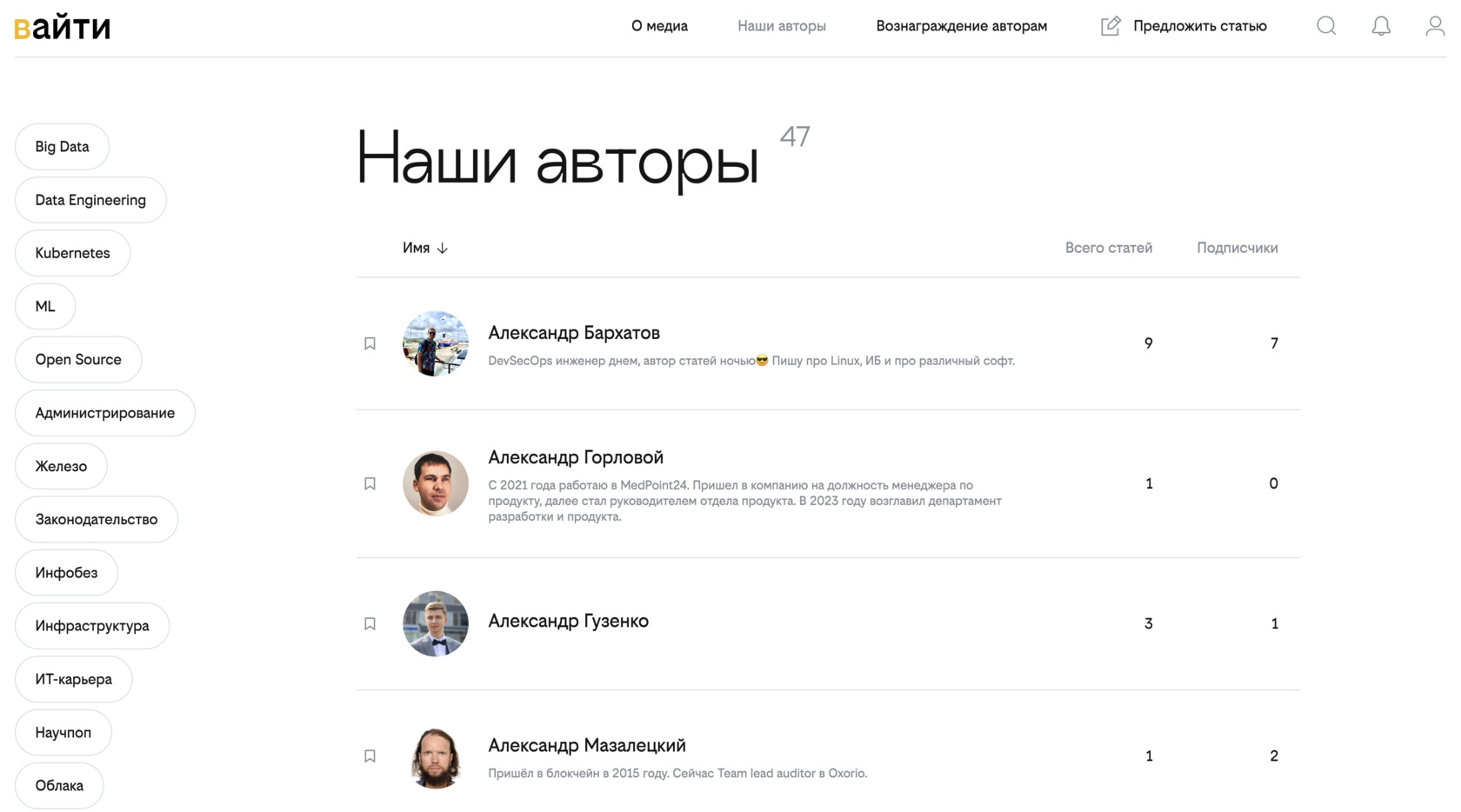
Task: Click the sort arrow next to Имя
Action: click(444, 248)
